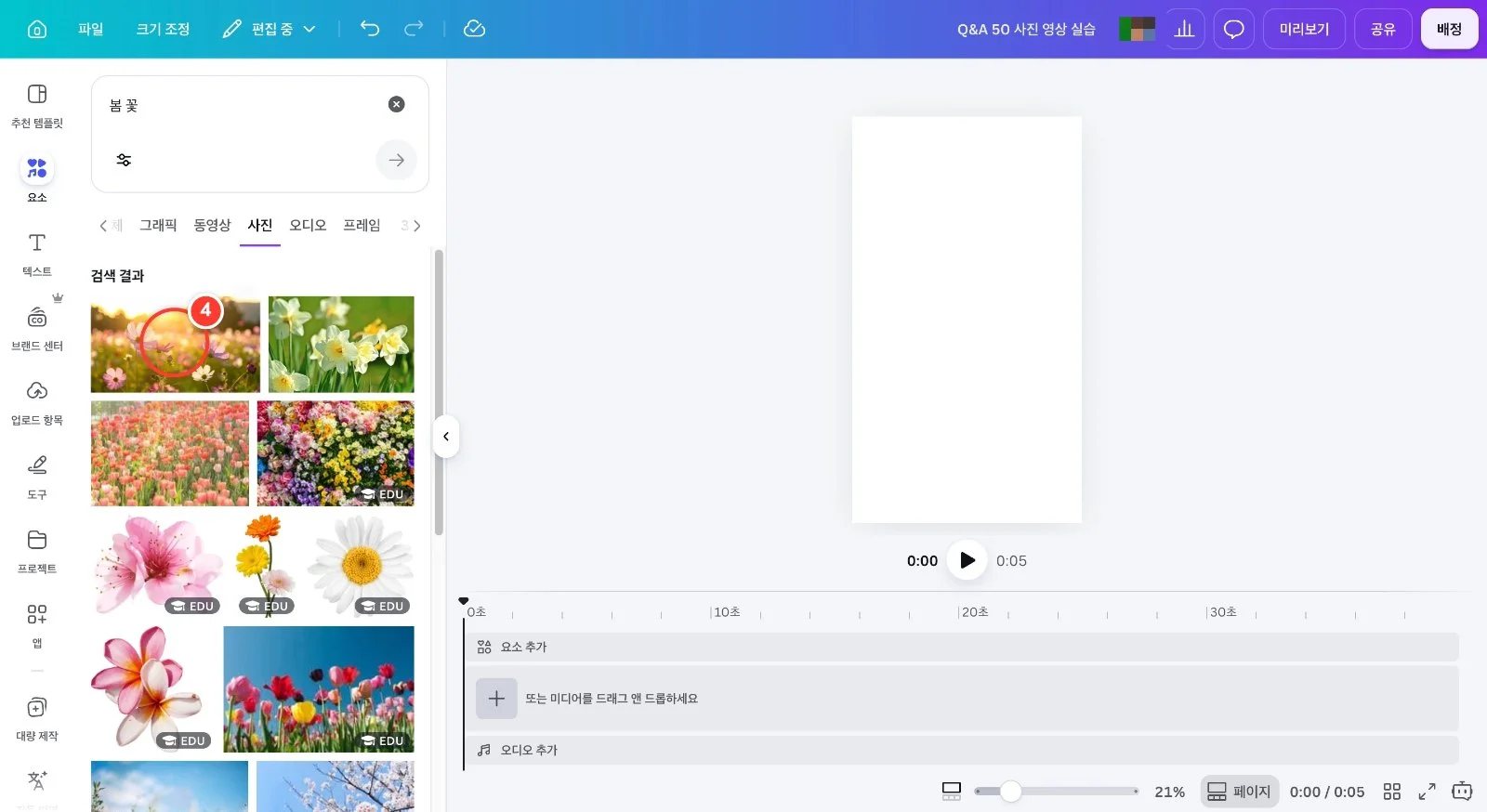Open 브랜드 센터 panel
This screenshot has height=812, width=1487.
[37, 328]
